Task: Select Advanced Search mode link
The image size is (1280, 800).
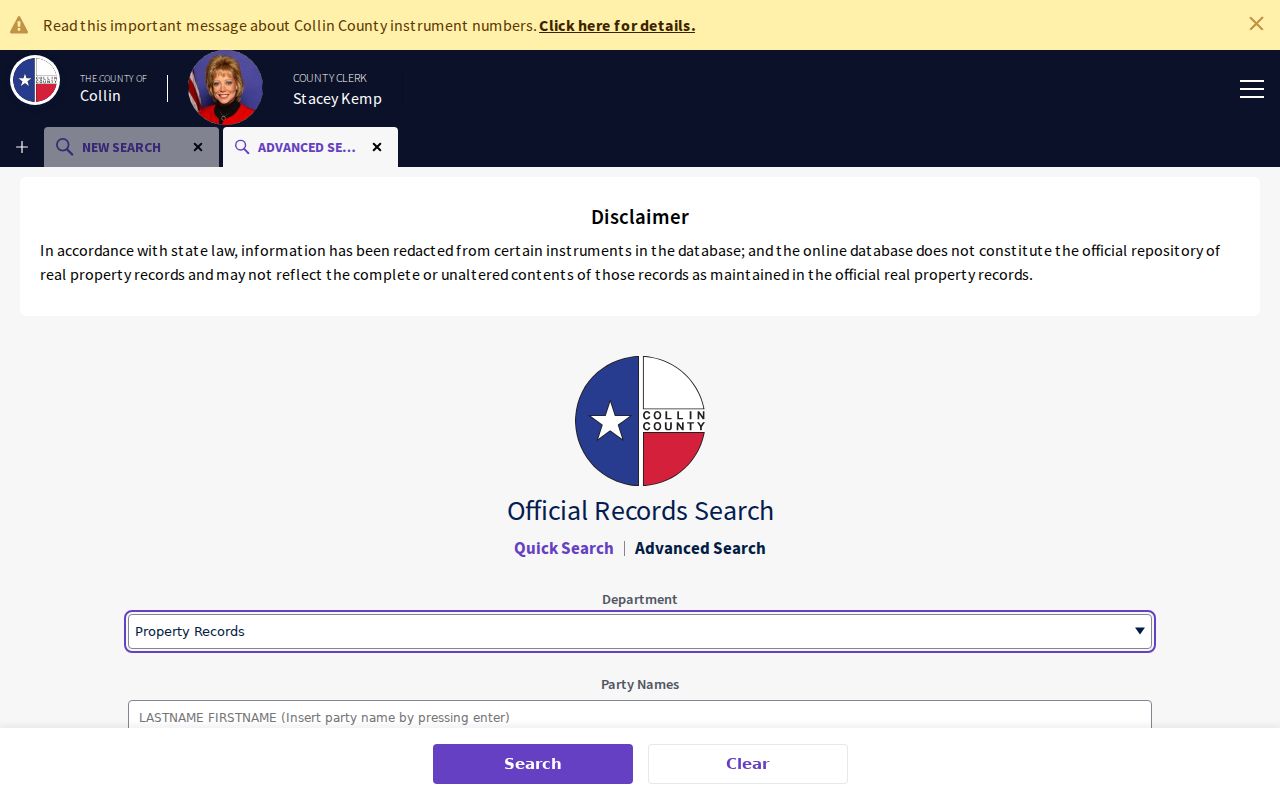Action: (700, 548)
